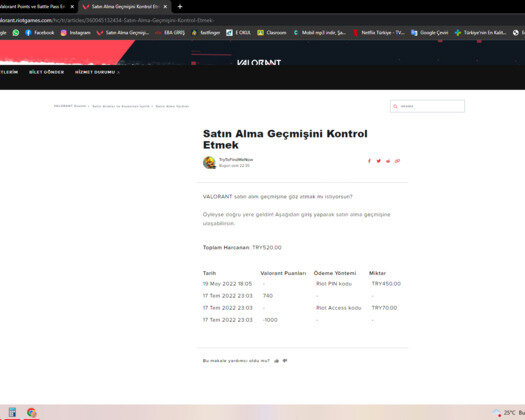
Task: Click the thumbs down not helpful icon
Action: [x=285, y=361]
